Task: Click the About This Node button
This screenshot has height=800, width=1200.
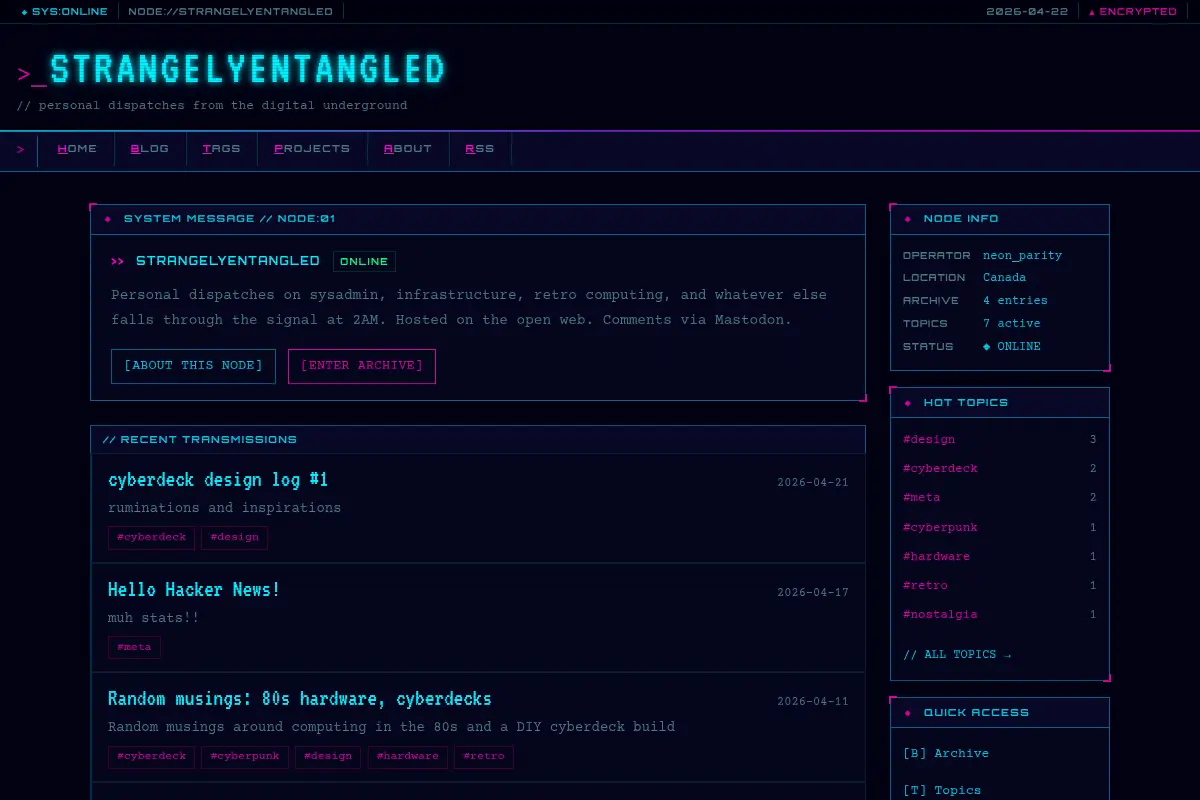Action: (x=193, y=366)
